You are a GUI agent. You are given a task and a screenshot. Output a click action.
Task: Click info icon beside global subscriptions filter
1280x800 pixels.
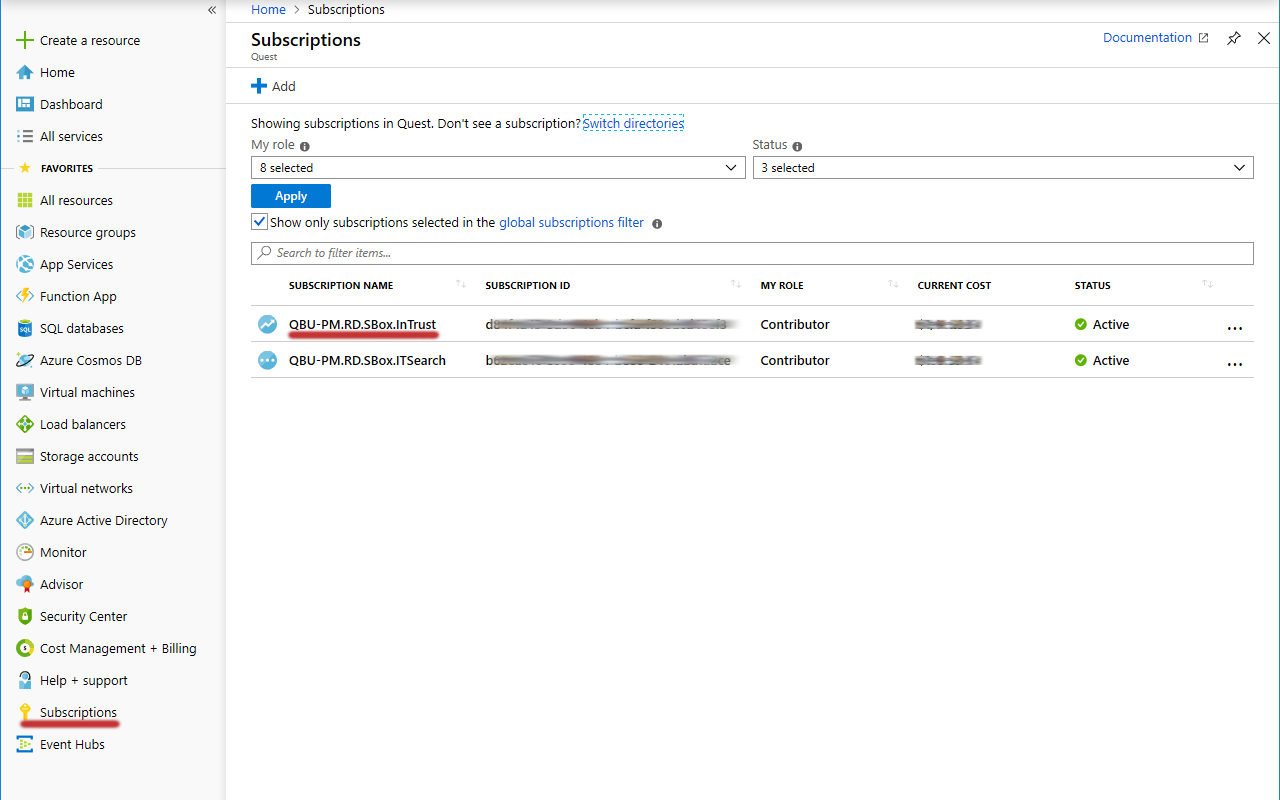pos(657,223)
